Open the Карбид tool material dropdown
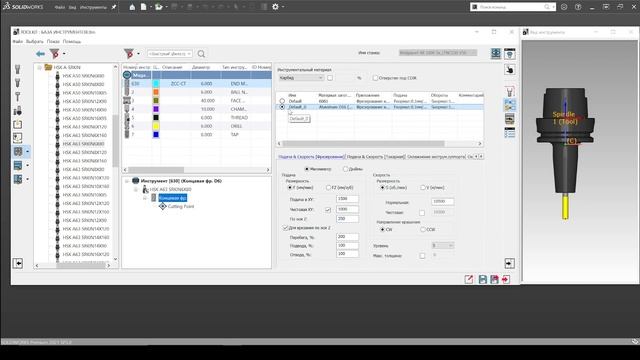This screenshot has height=360, width=640. pos(301,78)
